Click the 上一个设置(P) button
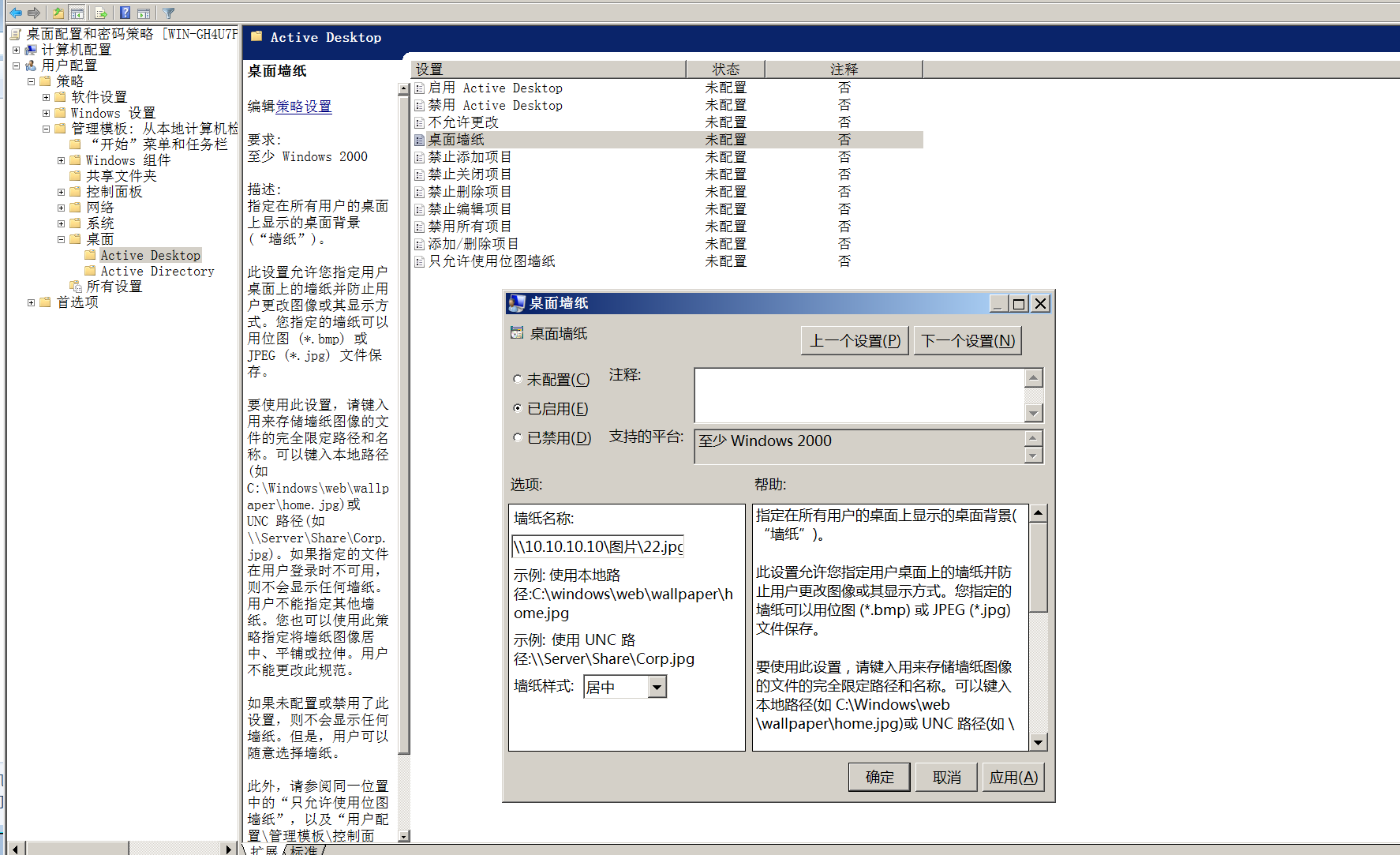 855,340
